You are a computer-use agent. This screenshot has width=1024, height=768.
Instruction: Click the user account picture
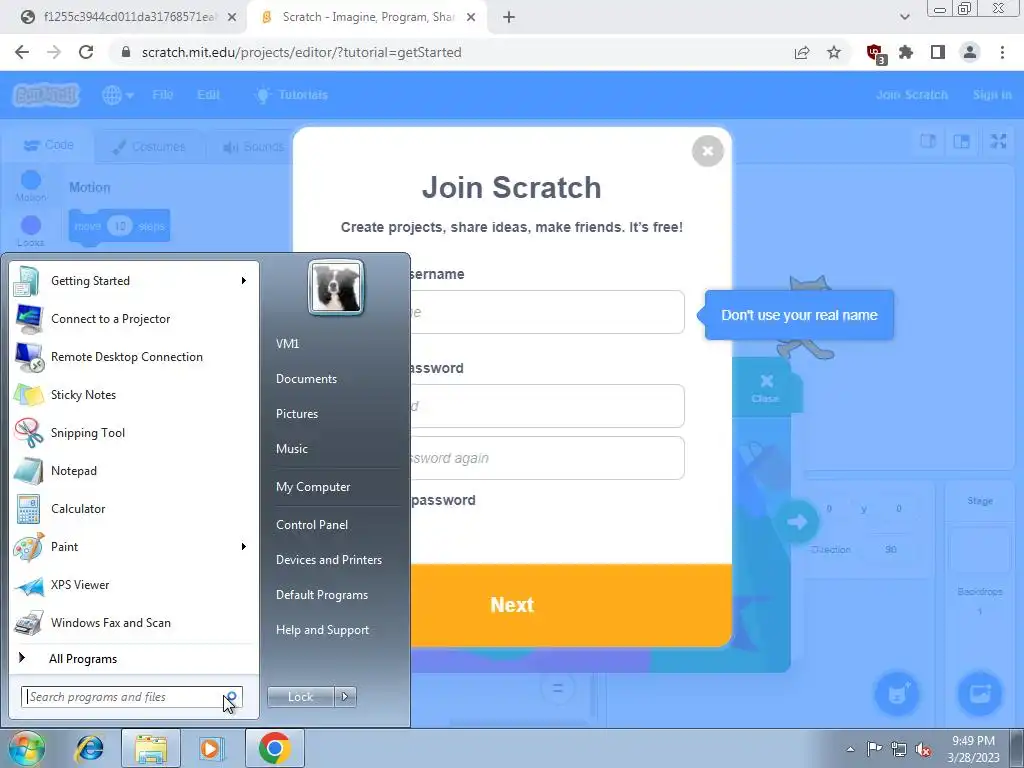[x=336, y=287]
